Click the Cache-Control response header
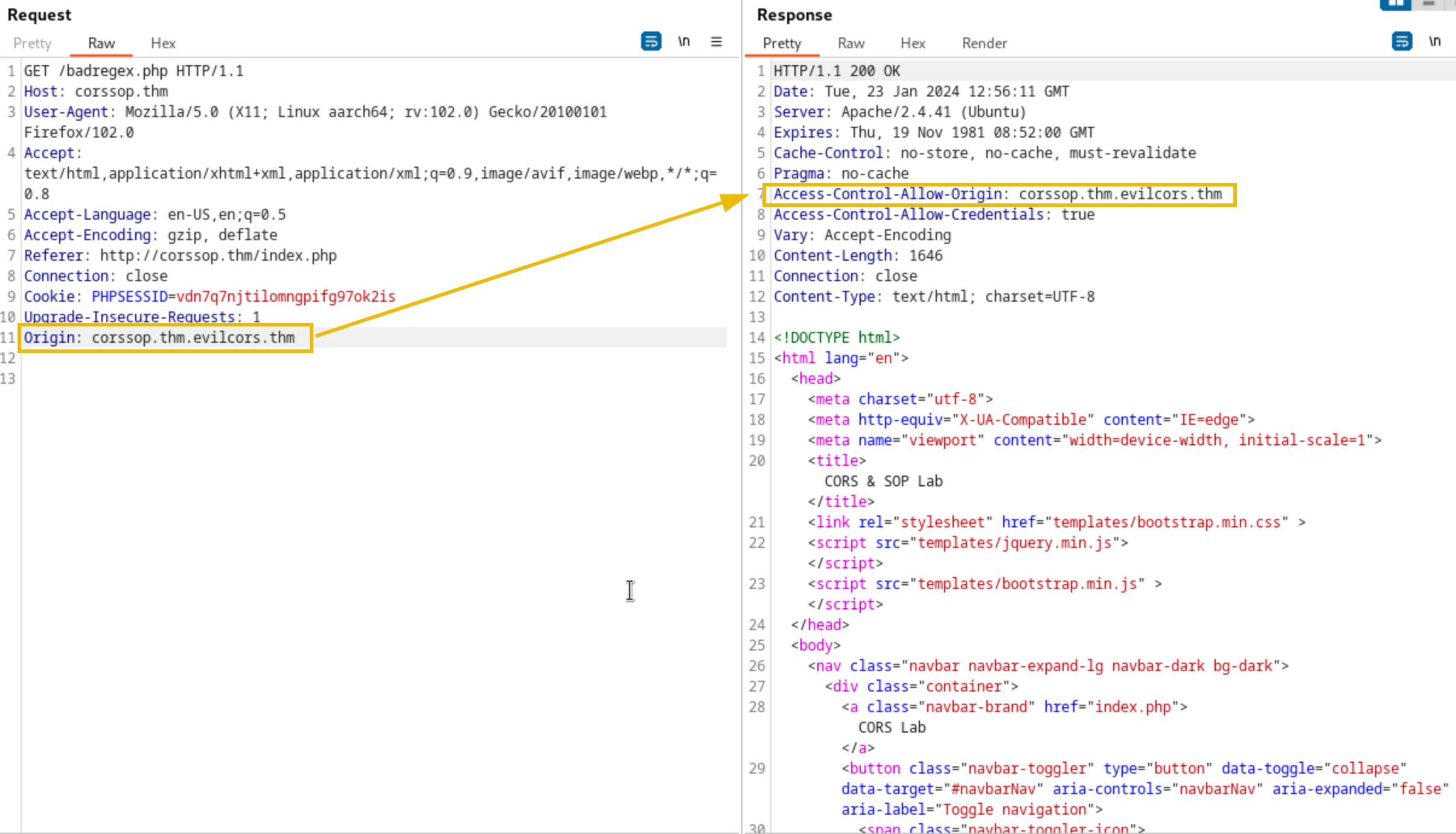Screen dimensions: 1456x834 pos(985,153)
